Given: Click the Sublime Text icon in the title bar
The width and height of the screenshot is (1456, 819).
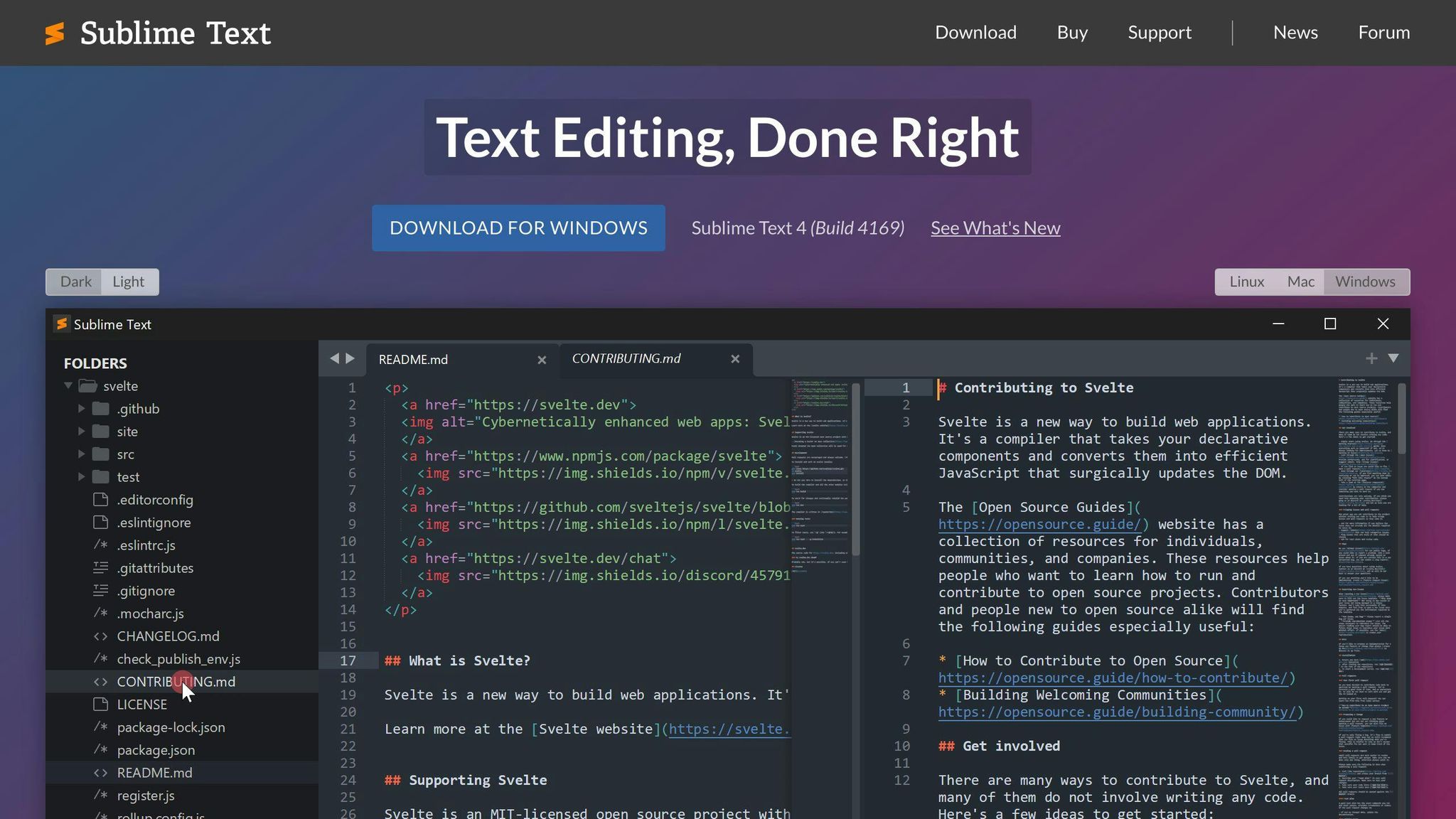Looking at the screenshot, I should pos(62,323).
